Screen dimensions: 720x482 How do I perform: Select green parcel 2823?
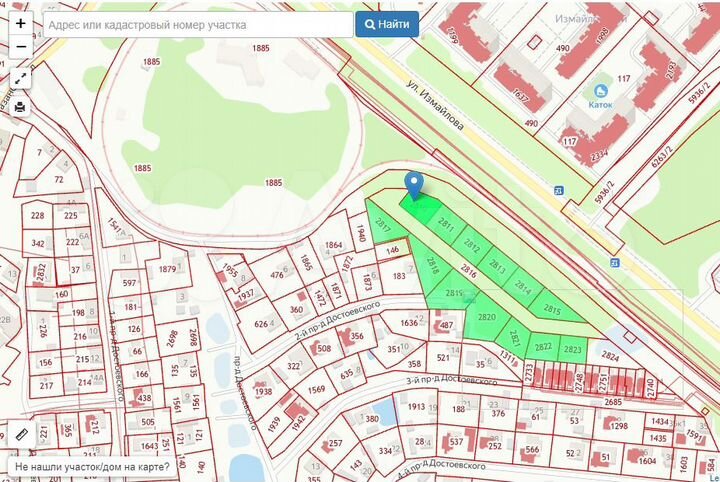573,348
